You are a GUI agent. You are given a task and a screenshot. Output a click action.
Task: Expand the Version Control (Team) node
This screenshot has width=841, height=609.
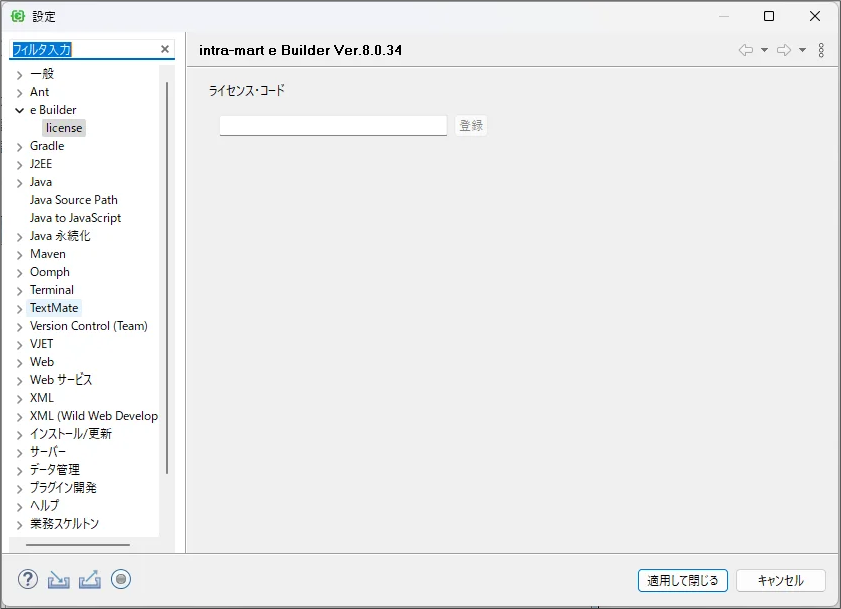pos(19,327)
